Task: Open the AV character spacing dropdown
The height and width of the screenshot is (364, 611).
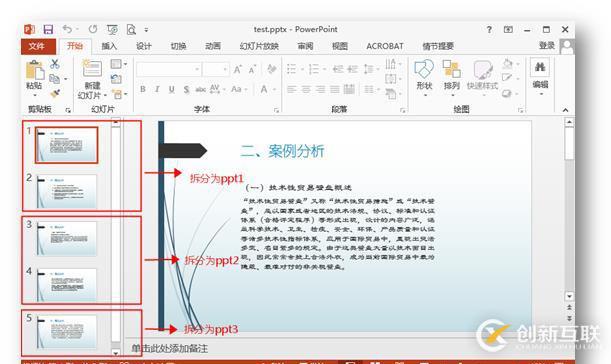Action: (x=217, y=89)
